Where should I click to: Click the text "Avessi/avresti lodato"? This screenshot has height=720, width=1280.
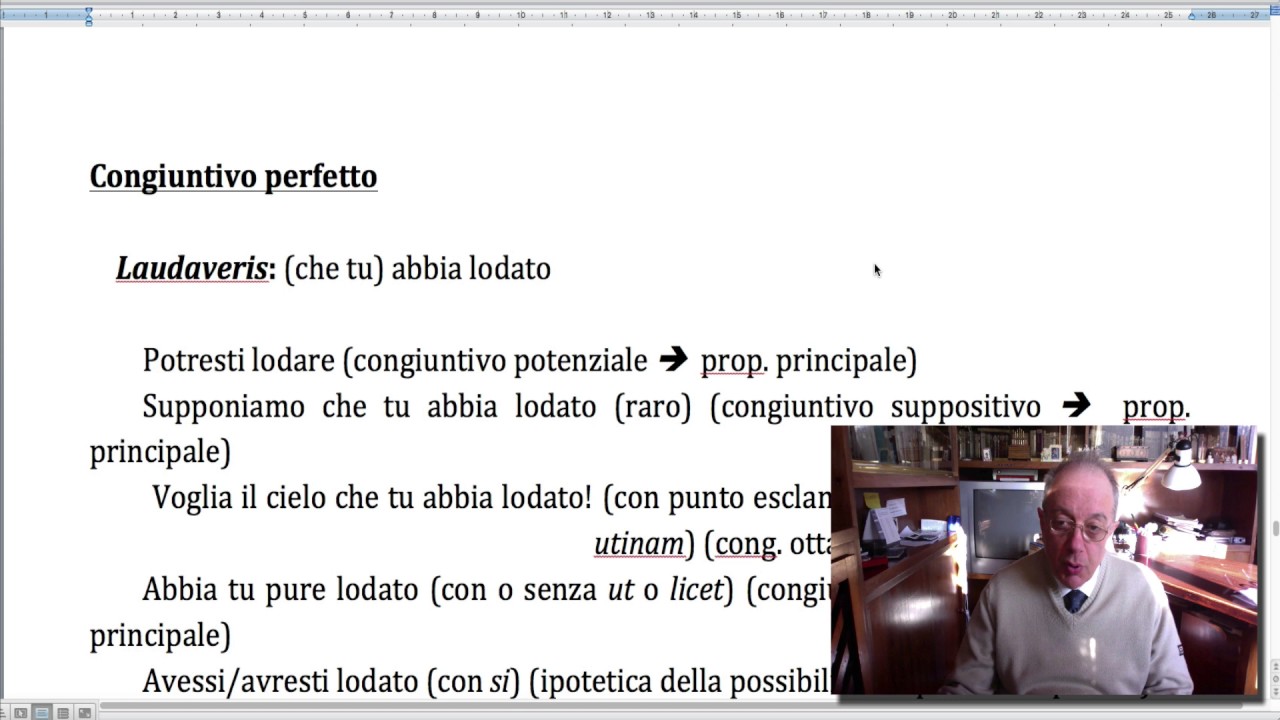(x=280, y=681)
